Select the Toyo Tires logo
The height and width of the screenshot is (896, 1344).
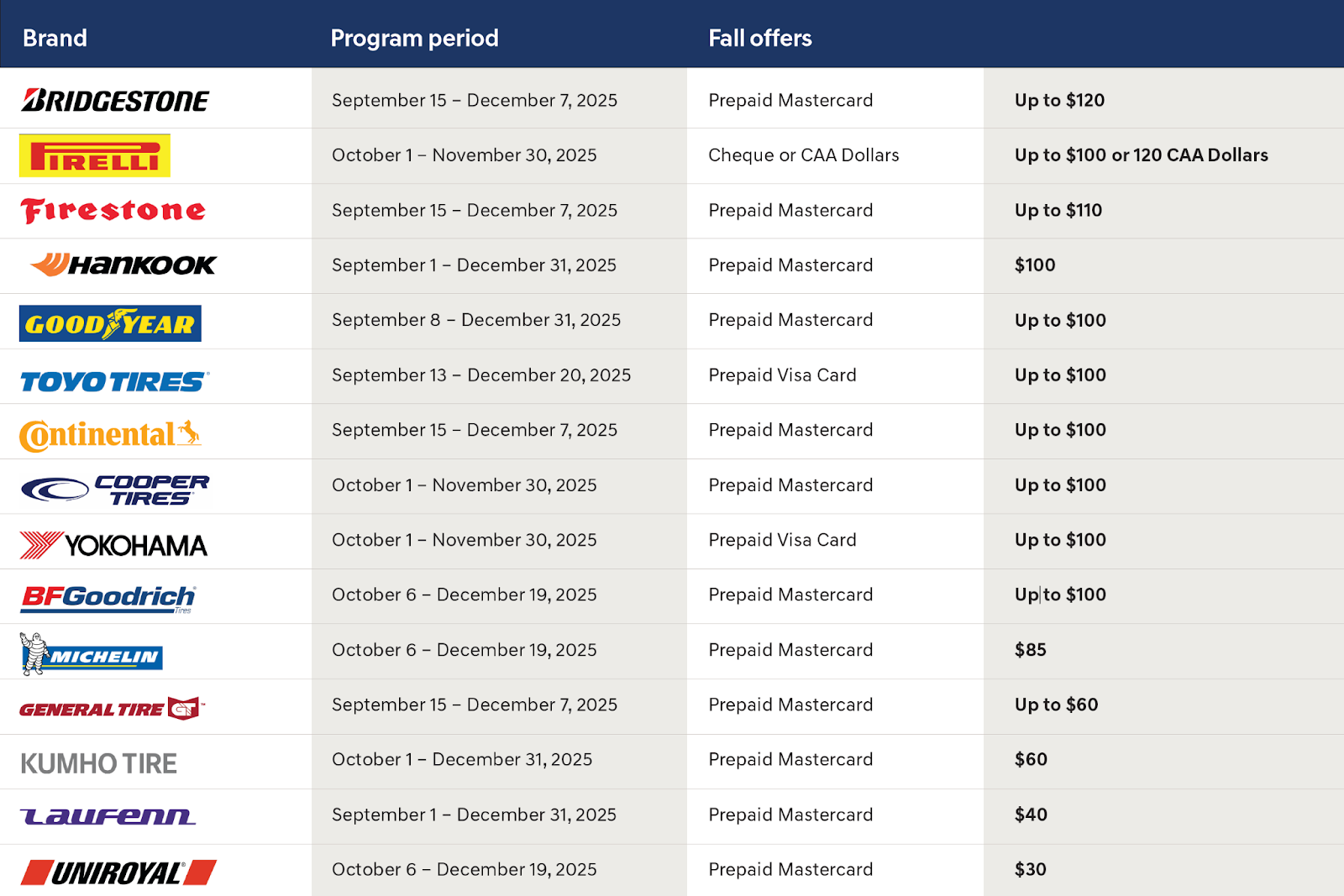coord(115,382)
